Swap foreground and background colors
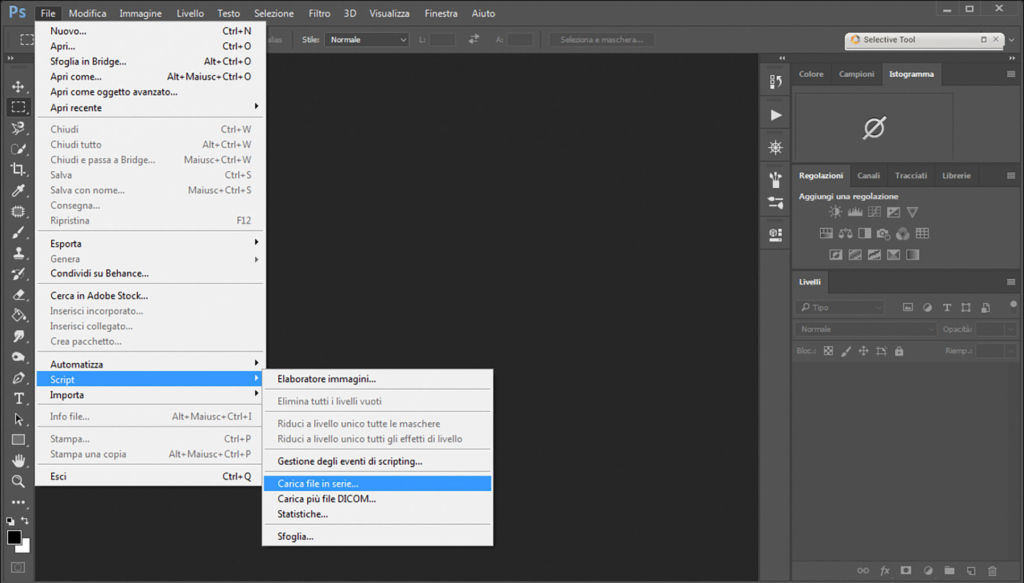This screenshot has height=583, width=1024. click(25, 520)
